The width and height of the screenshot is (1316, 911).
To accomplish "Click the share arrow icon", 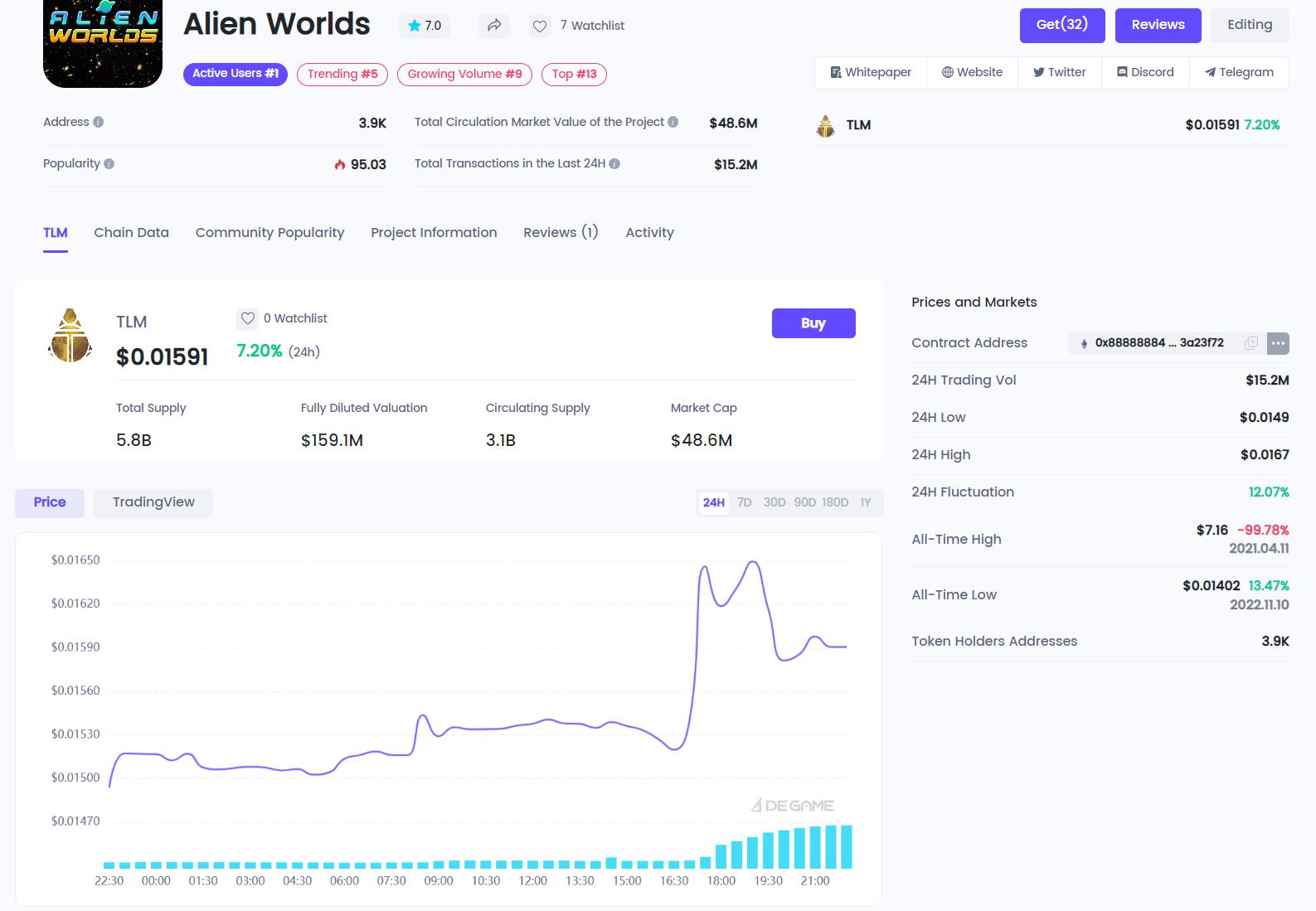I will pyautogui.click(x=494, y=26).
